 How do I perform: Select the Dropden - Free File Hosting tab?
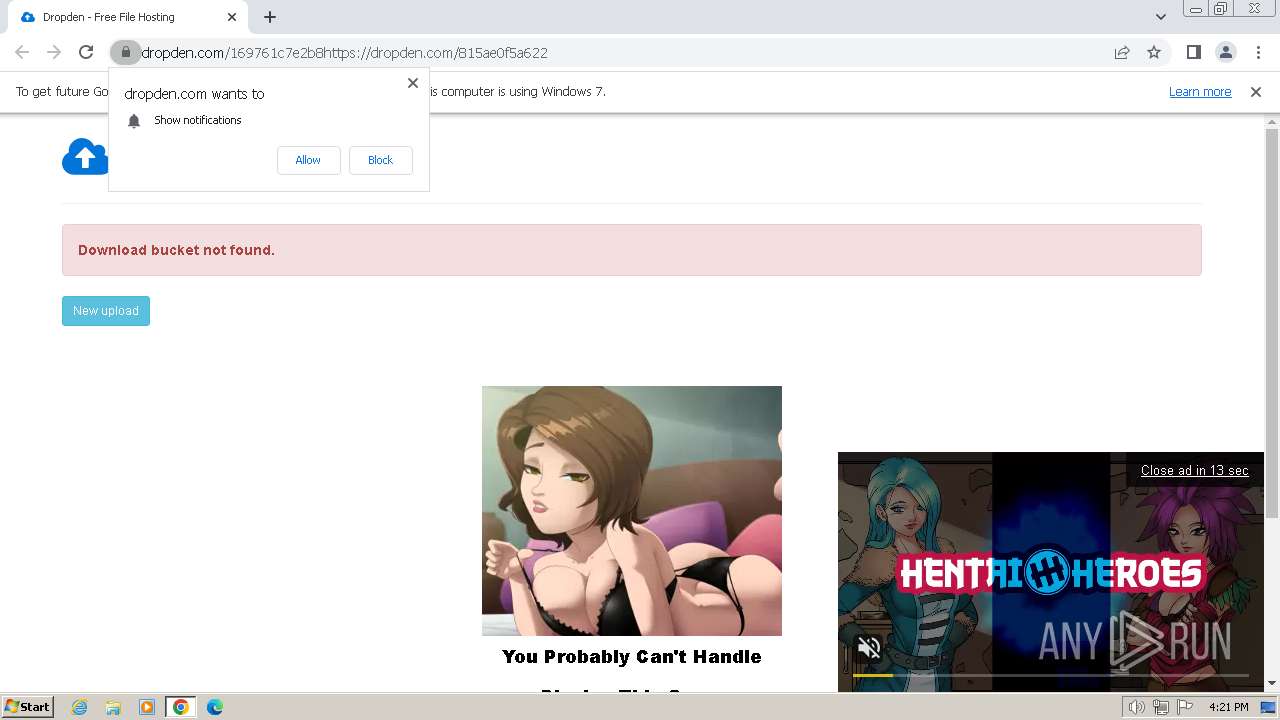(126, 17)
